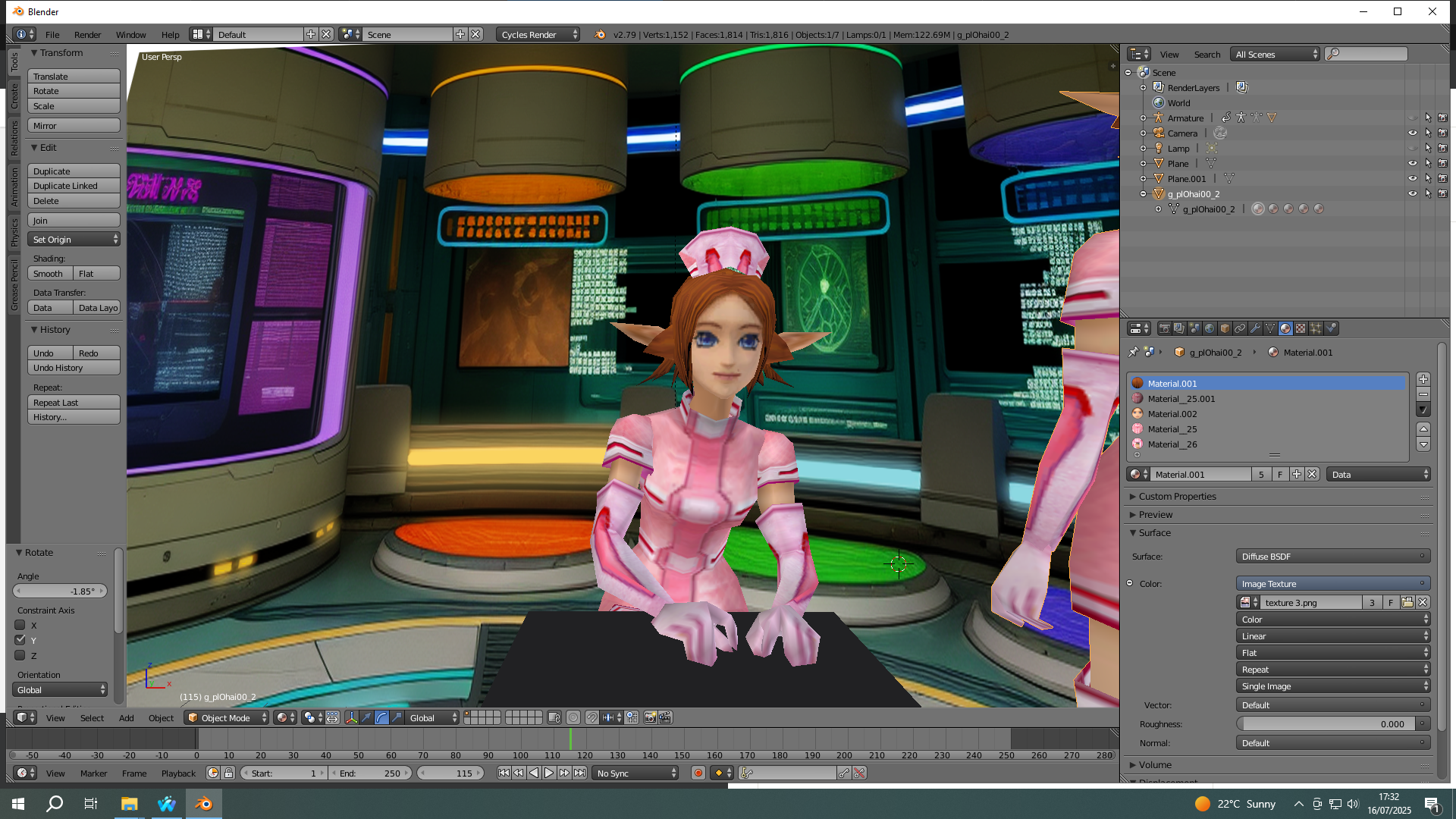Open the Render properties tab (camera icon)
The image size is (1456, 819).
(x=1164, y=328)
